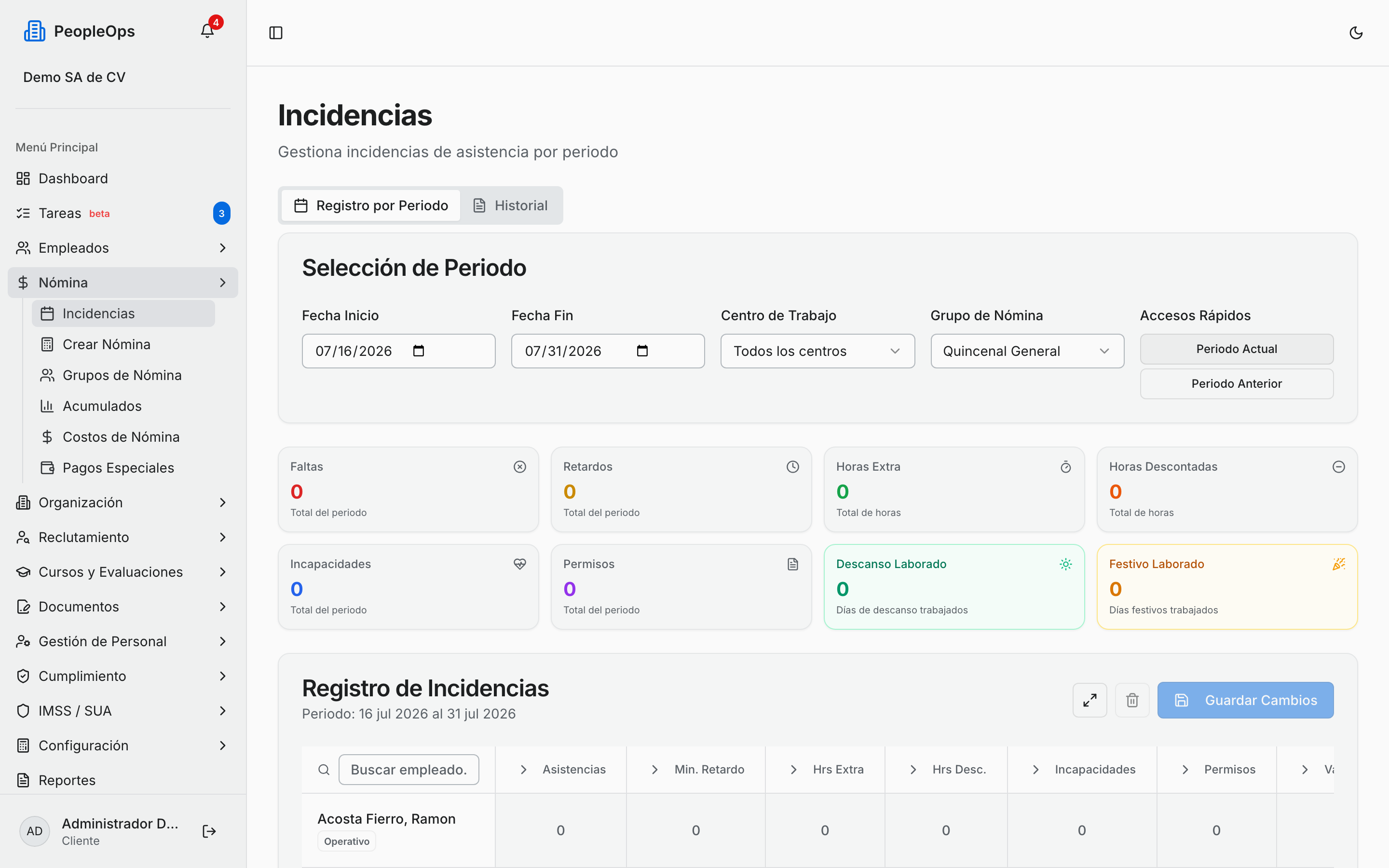Expand the Permisos column header
The width and height of the screenshot is (1389, 868).
1217,769
